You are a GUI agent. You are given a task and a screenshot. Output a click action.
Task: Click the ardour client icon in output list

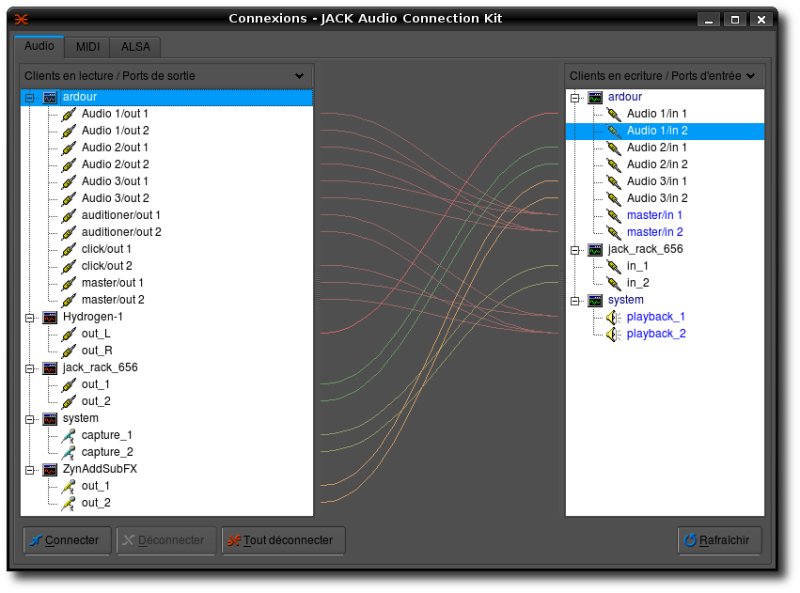[50, 97]
